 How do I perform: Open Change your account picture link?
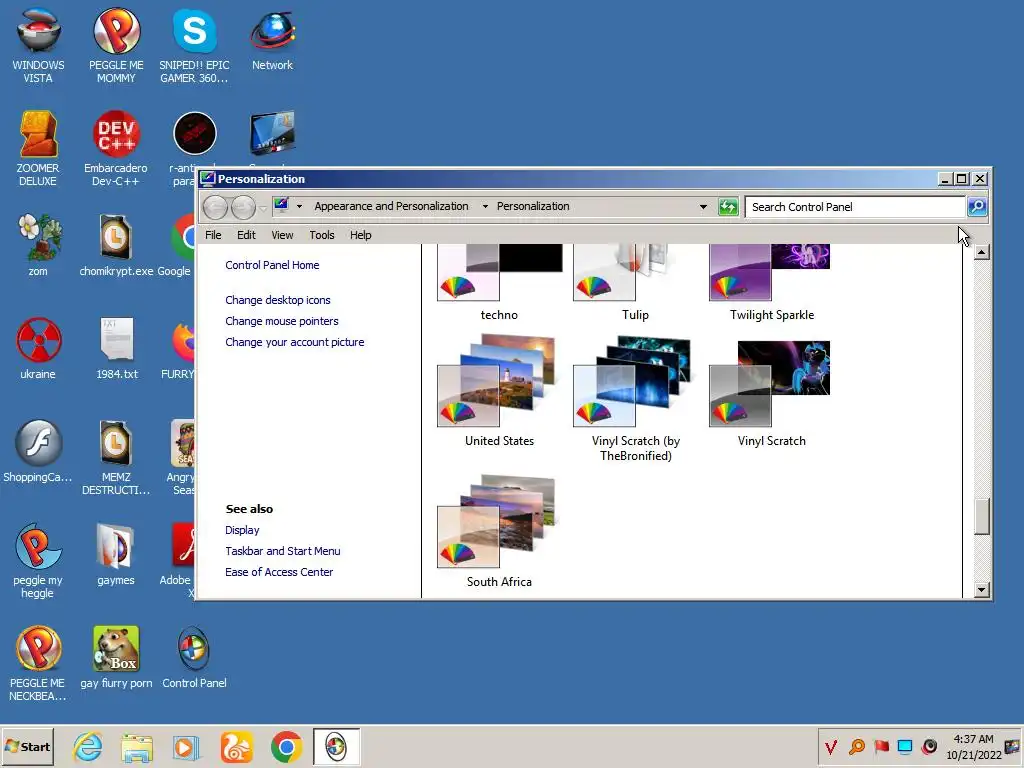click(x=295, y=342)
